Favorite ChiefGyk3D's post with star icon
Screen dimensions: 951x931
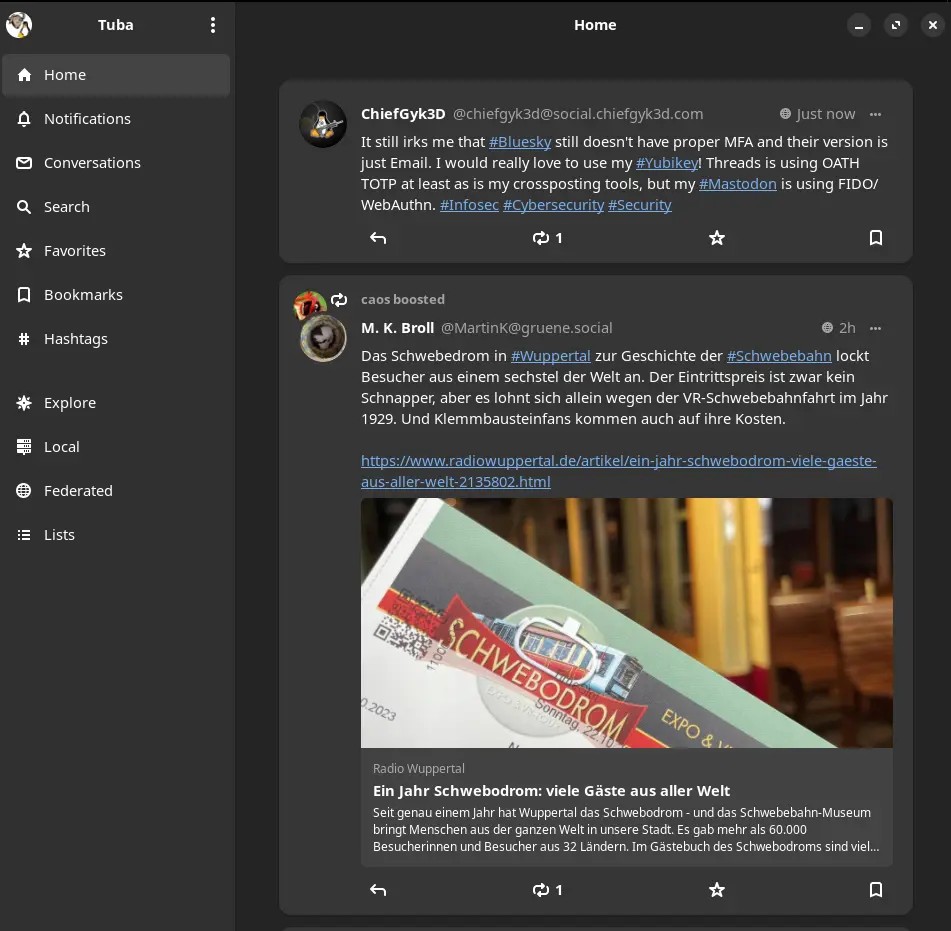coord(716,238)
